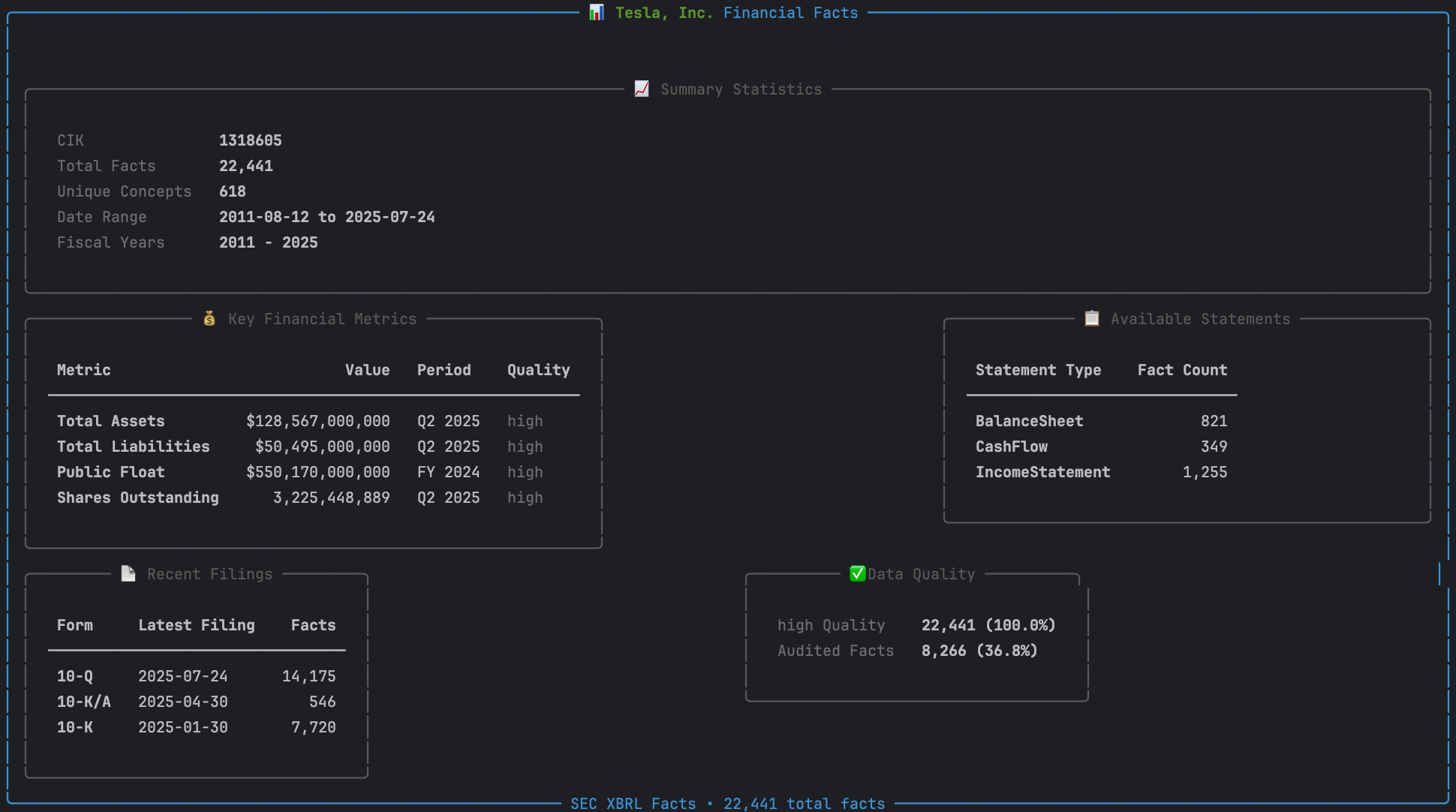Click the CashFlow fact count 349

pyautogui.click(x=1214, y=447)
